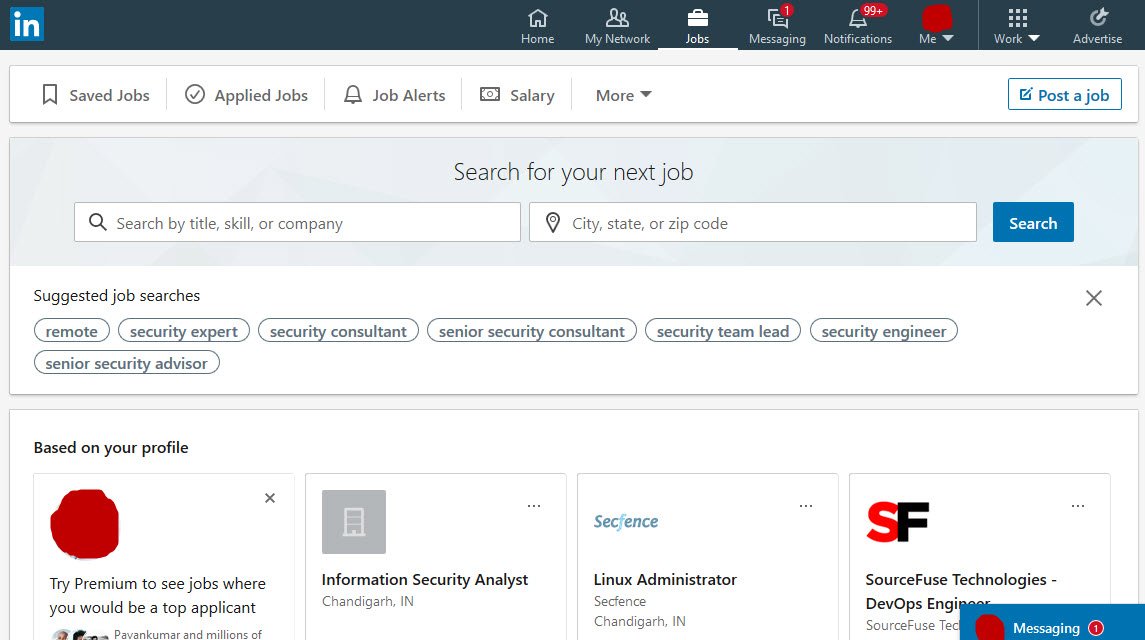Click the location pin icon
This screenshot has width=1145, height=640.
click(553, 223)
